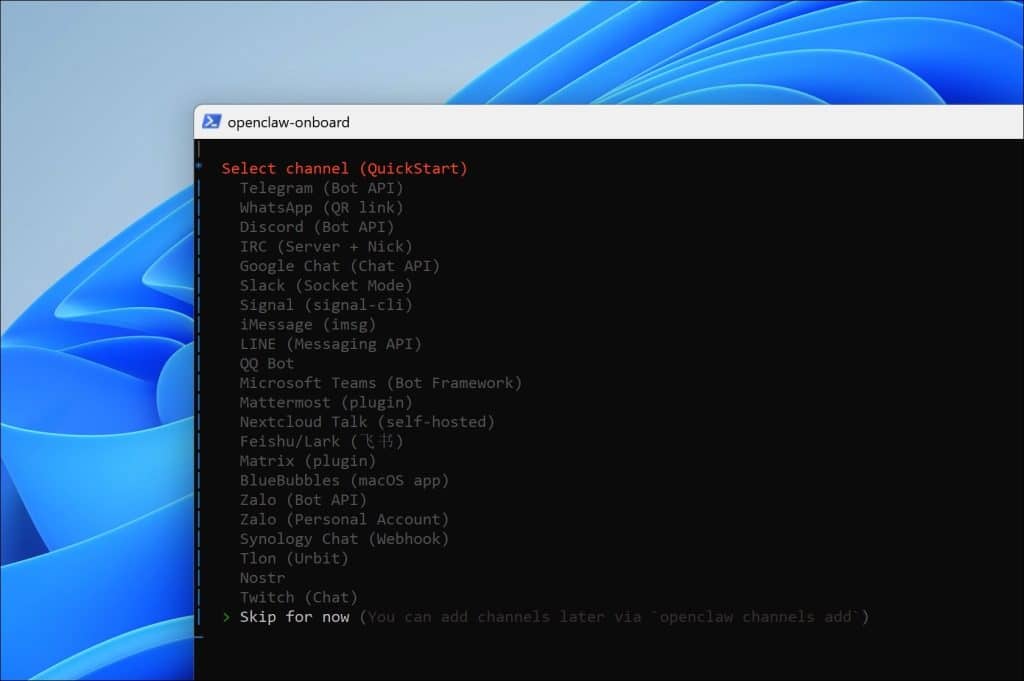Pick Mattermost (plugin) option
The height and width of the screenshot is (681, 1024).
pos(325,403)
